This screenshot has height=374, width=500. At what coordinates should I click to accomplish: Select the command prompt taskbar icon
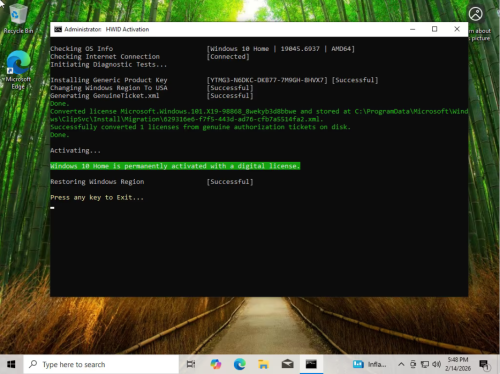coord(311,364)
